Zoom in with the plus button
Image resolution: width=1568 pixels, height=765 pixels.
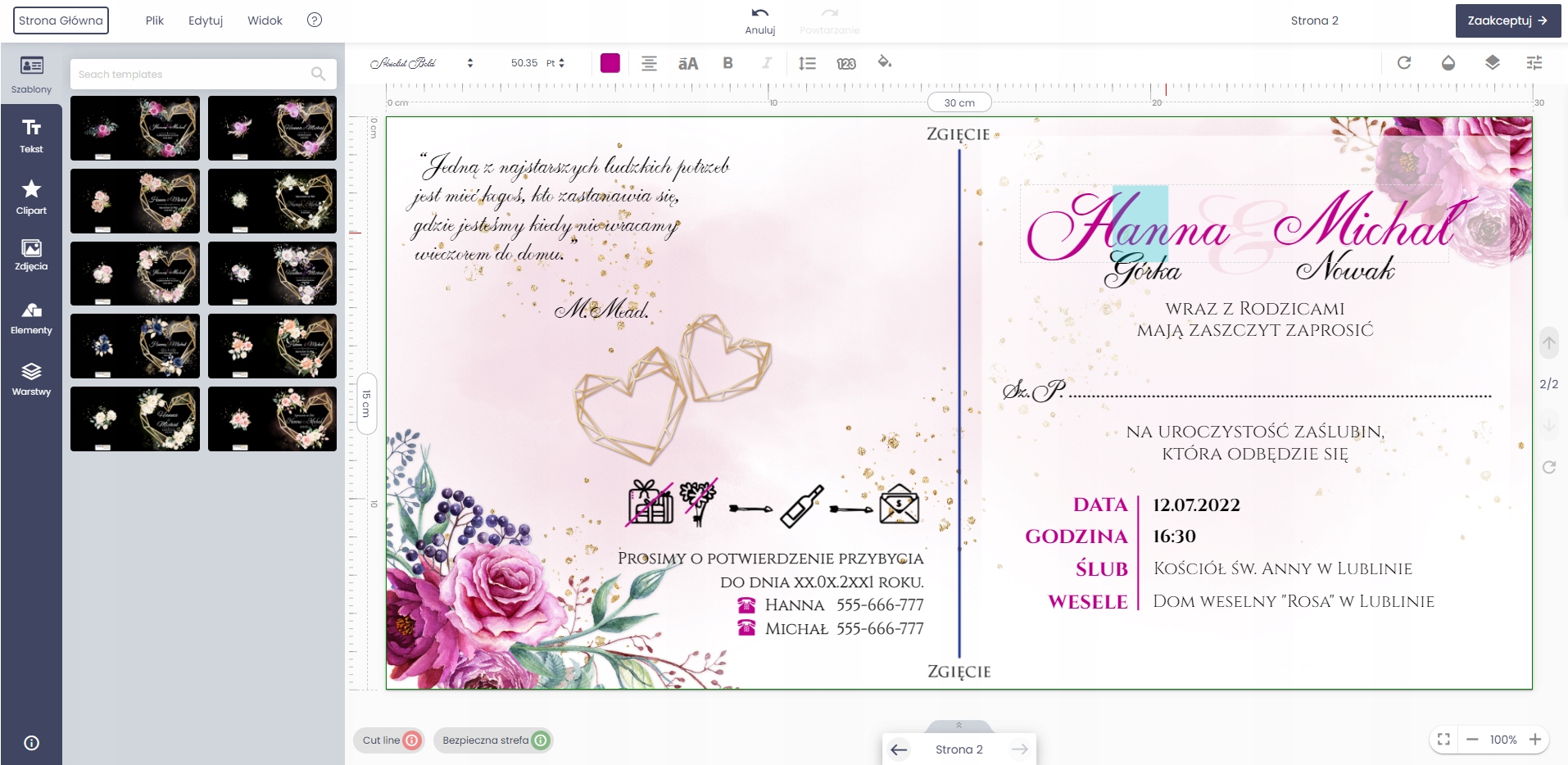pos(1535,740)
